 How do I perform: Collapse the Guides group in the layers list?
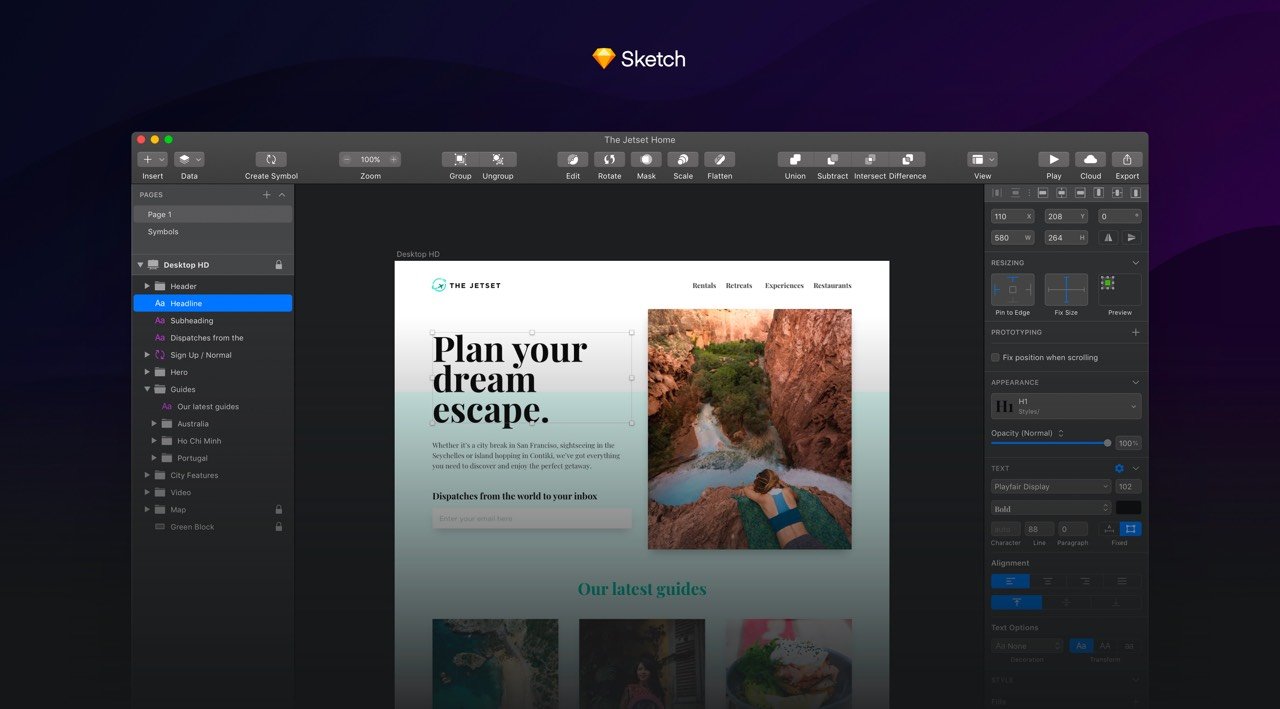[146, 389]
